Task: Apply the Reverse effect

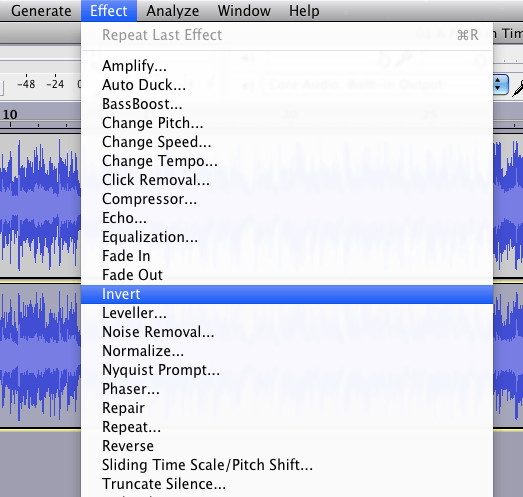Action: (x=287, y=446)
